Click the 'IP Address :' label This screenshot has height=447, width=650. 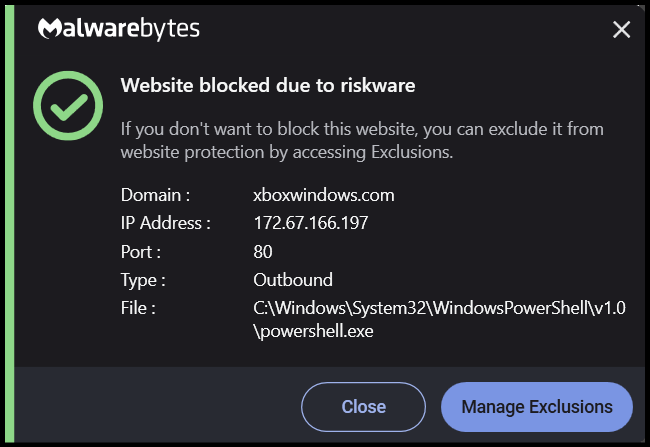click(166, 223)
